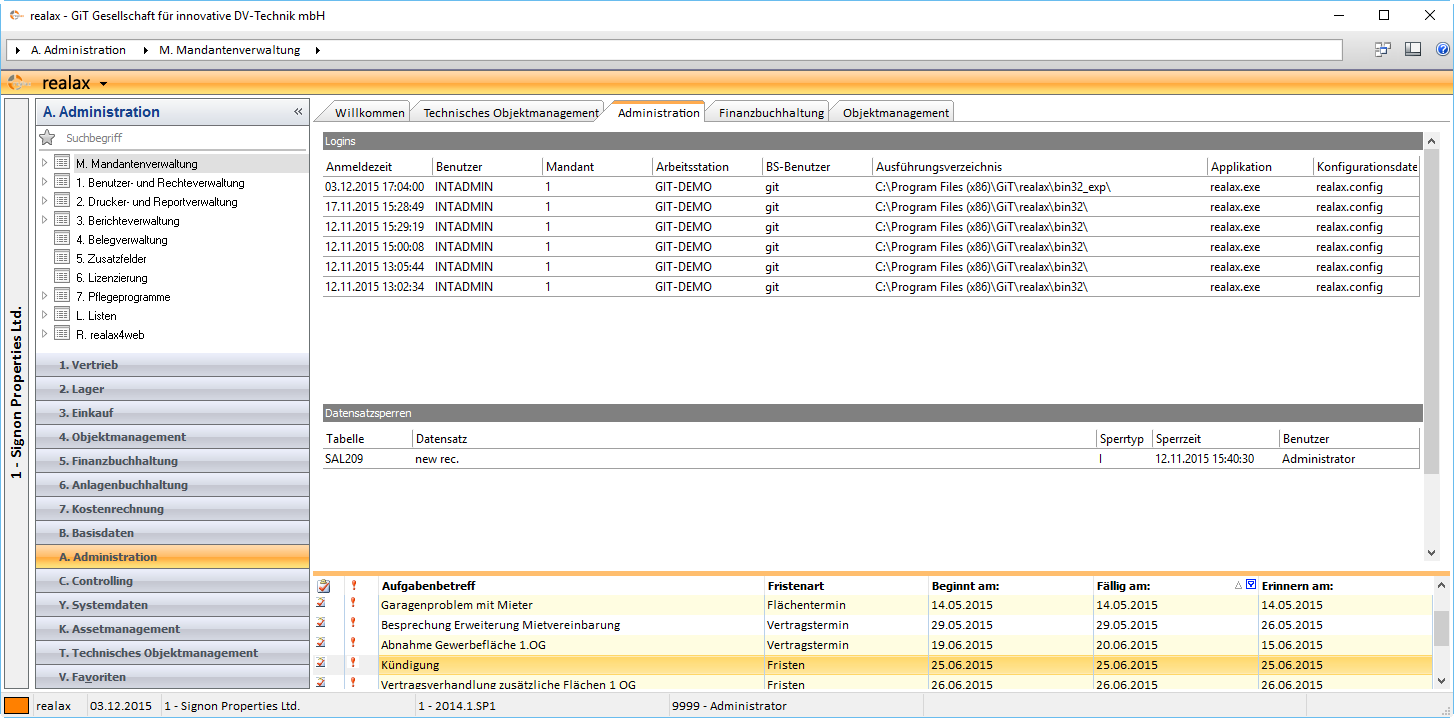1454x718 pixels.
Task: Open the blue help question mark icon
Action: click(1442, 49)
